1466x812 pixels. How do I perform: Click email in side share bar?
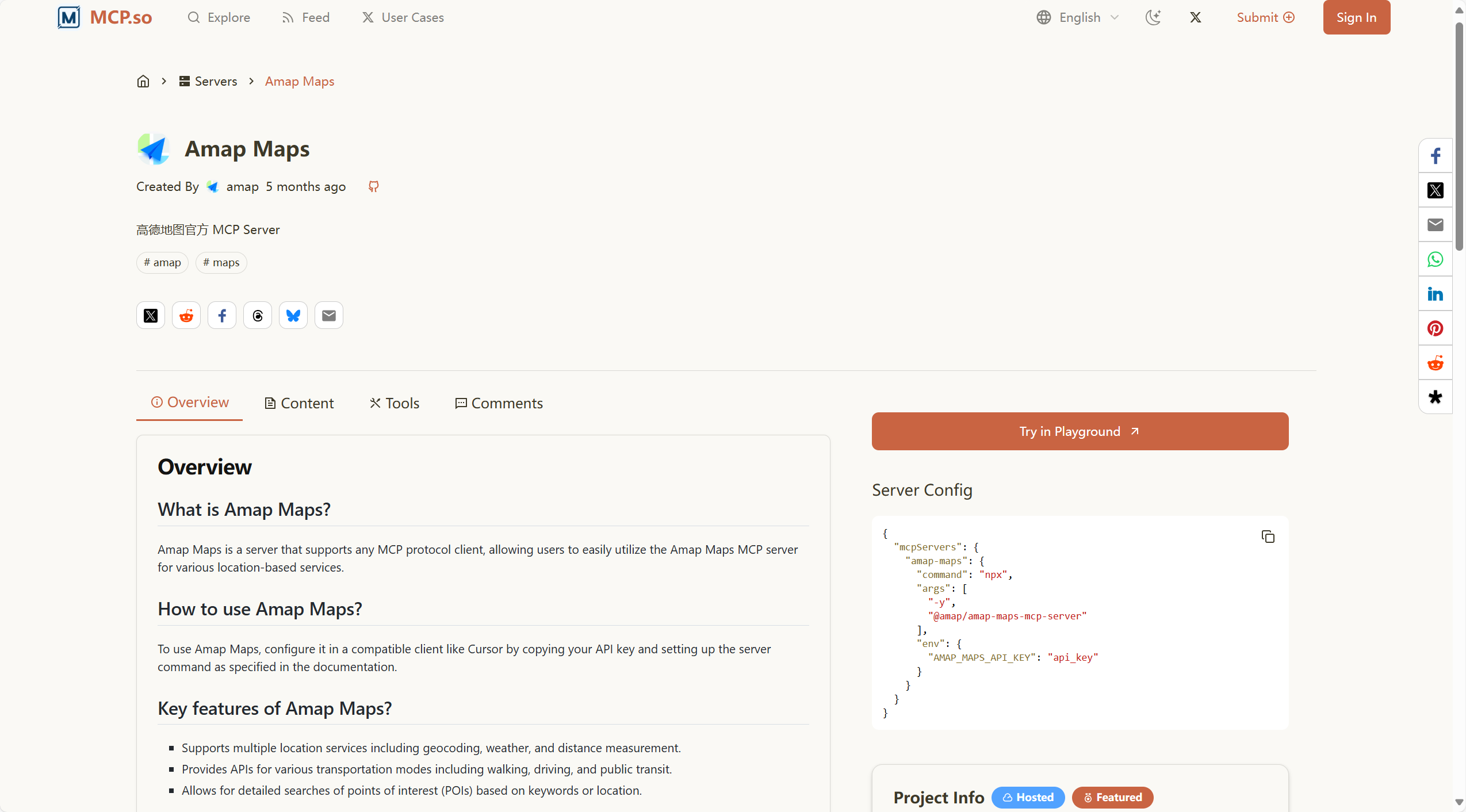click(x=1435, y=225)
